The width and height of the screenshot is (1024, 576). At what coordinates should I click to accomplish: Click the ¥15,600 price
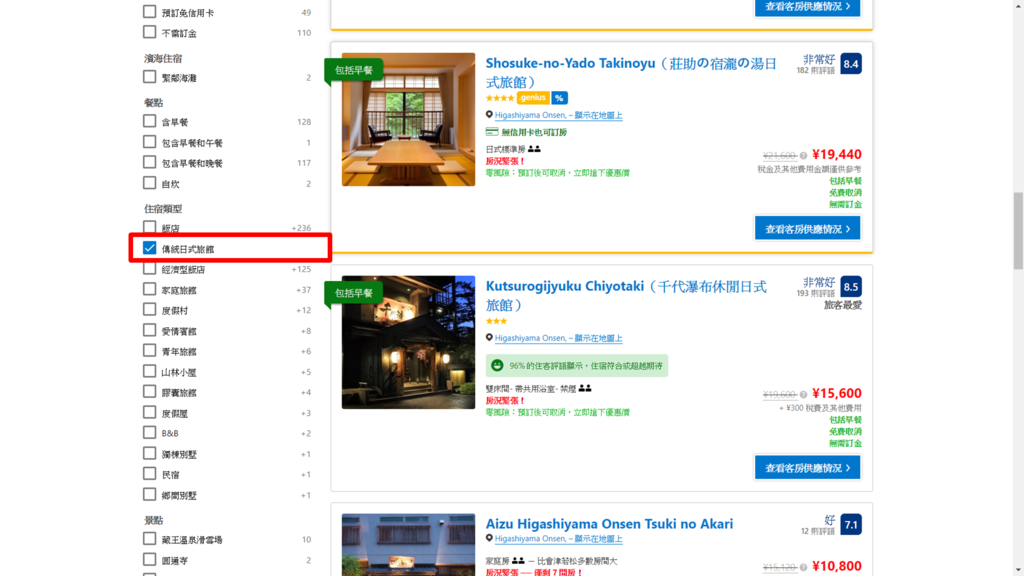click(837, 394)
